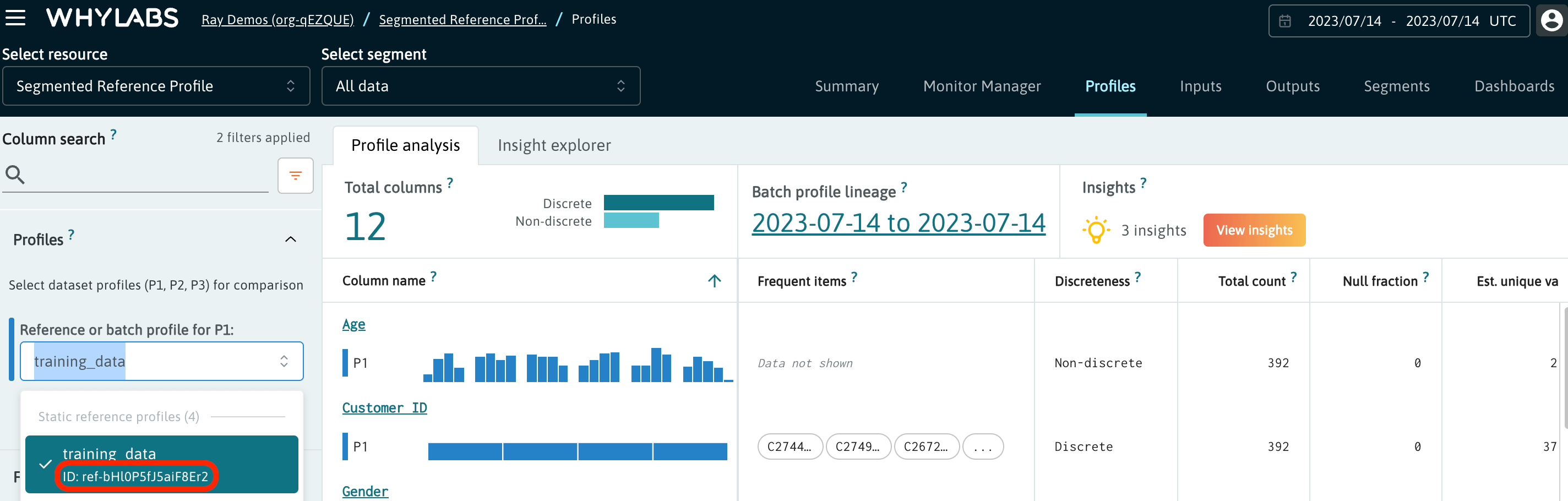Open the Monitor Manager tab
The image size is (1568, 501).
tap(982, 86)
